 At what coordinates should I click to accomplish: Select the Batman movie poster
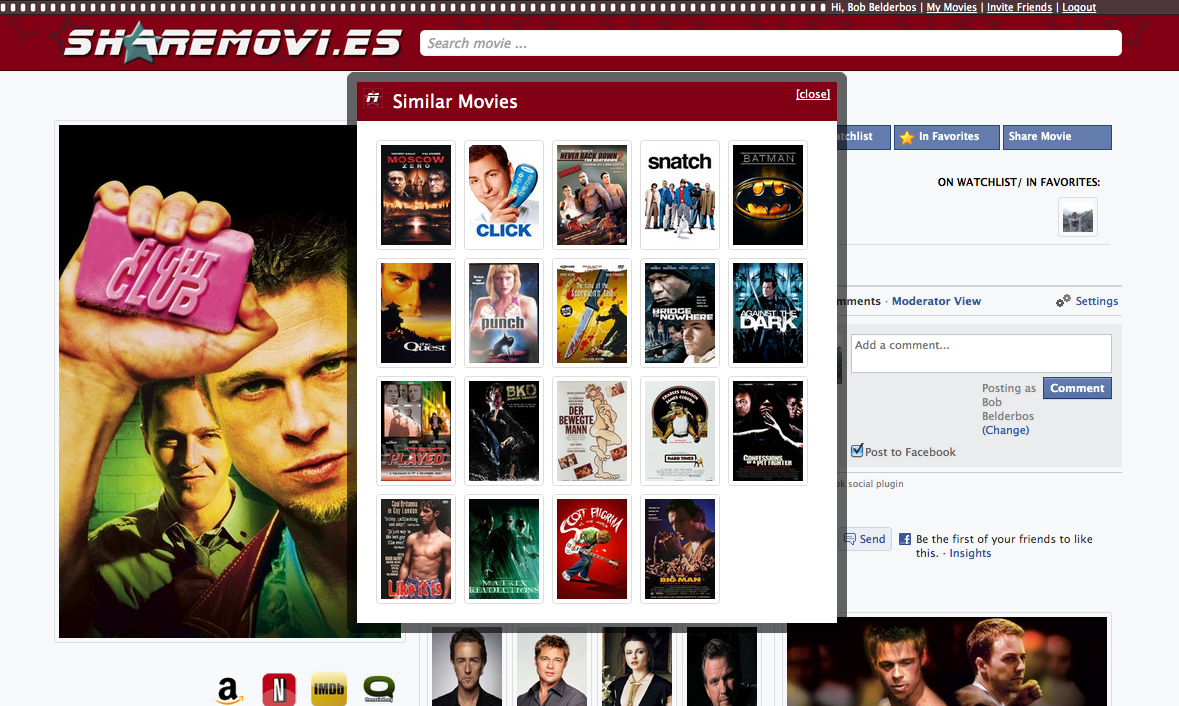768,195
